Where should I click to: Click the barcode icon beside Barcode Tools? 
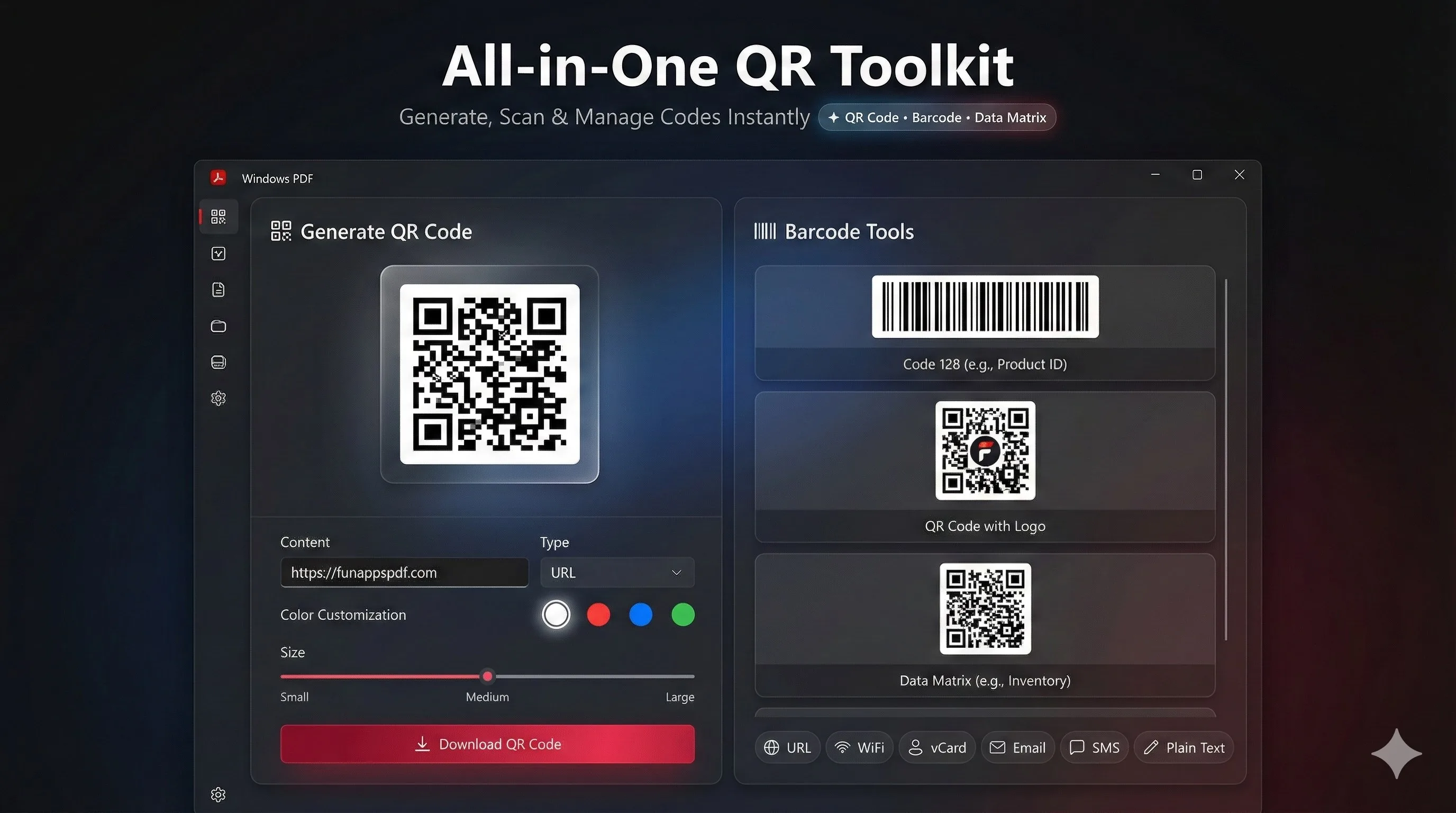tap(765, 231)
